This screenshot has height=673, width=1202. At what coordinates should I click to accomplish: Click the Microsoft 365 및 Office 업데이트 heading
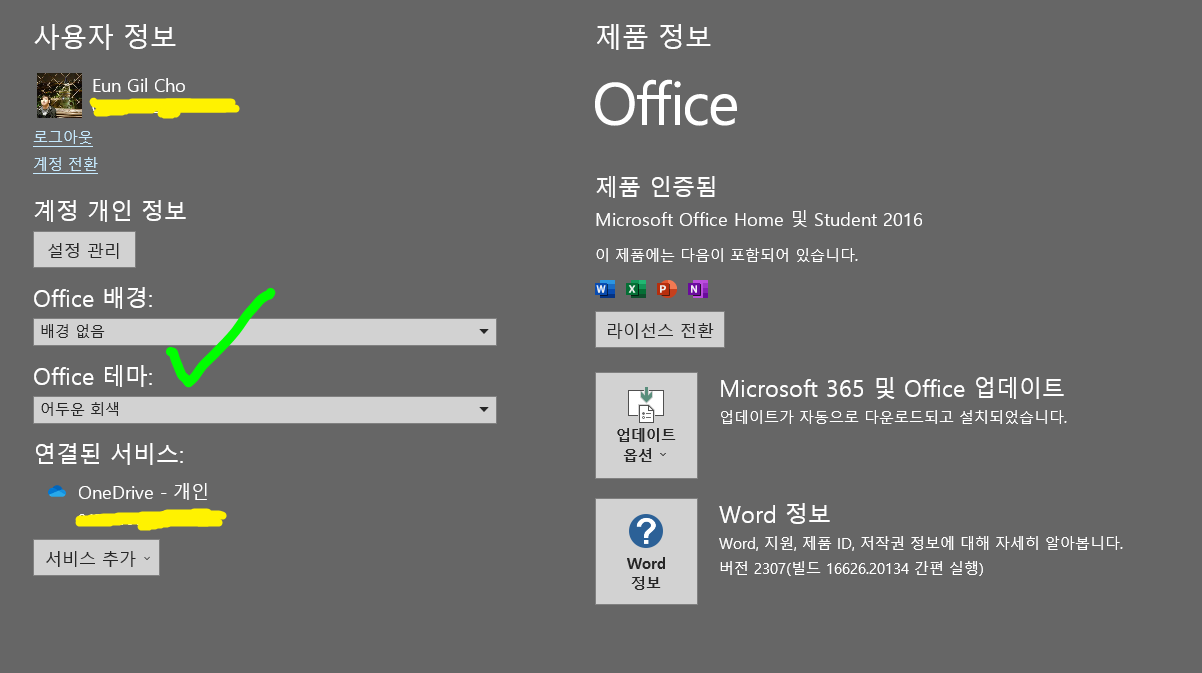tap(892, 388)
